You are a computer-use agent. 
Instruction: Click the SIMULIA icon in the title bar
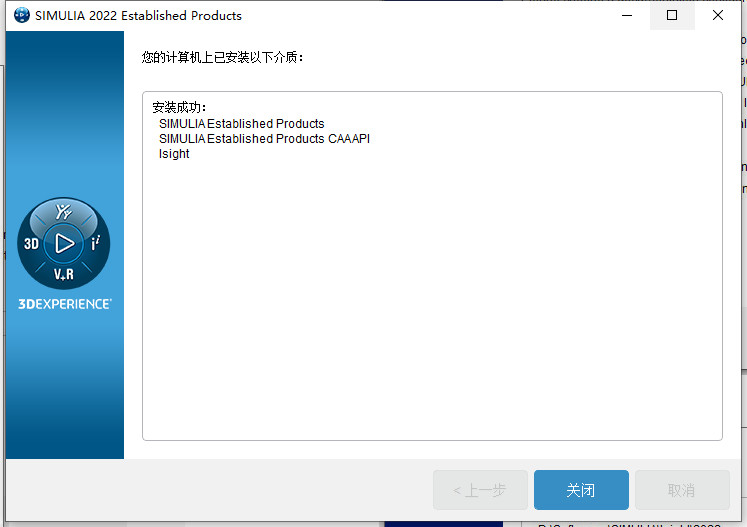pos(21,15)
